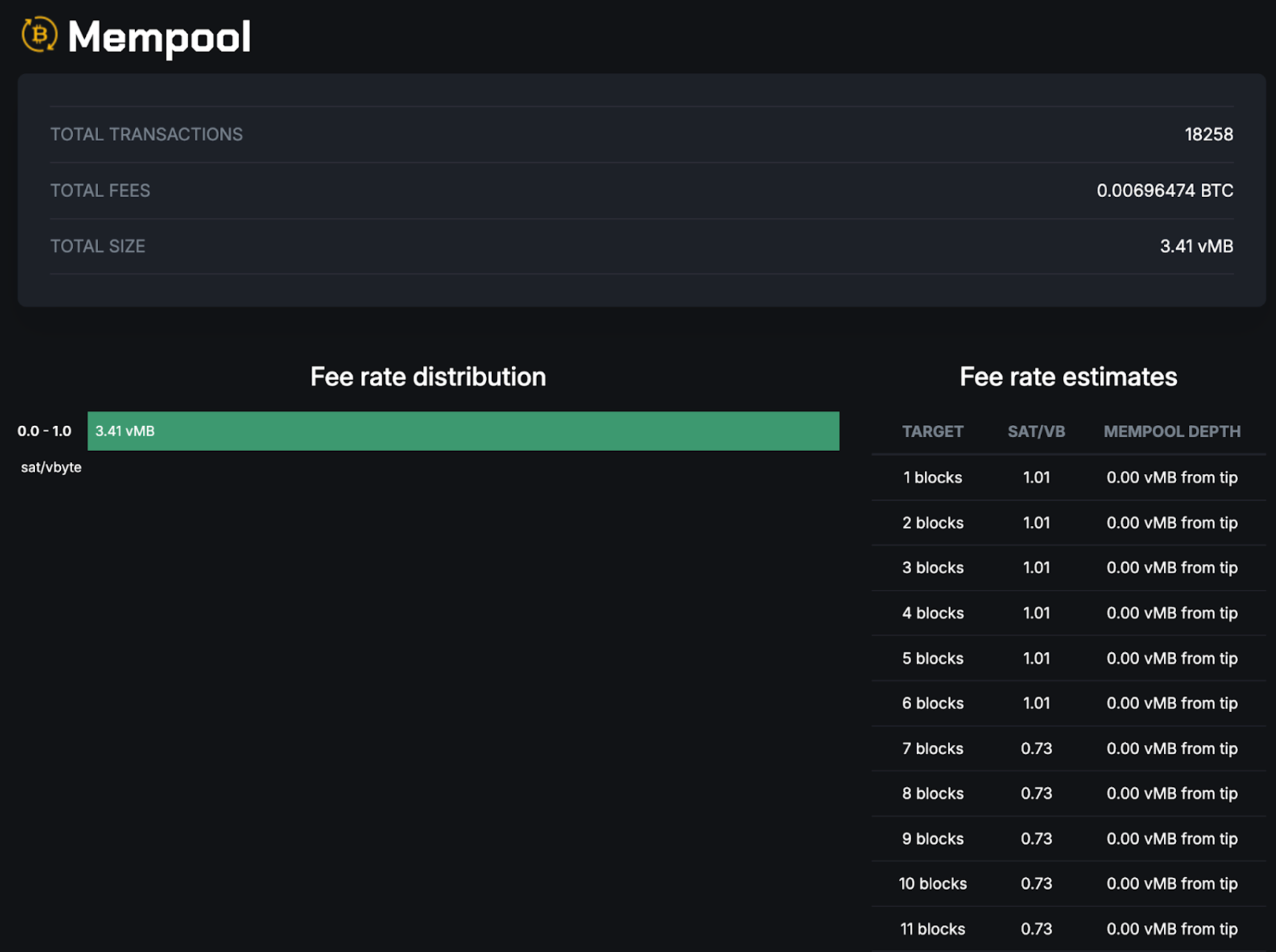Click the Fee rate distribution heading
1276x952 pixels.
click(x=428, y=377)
